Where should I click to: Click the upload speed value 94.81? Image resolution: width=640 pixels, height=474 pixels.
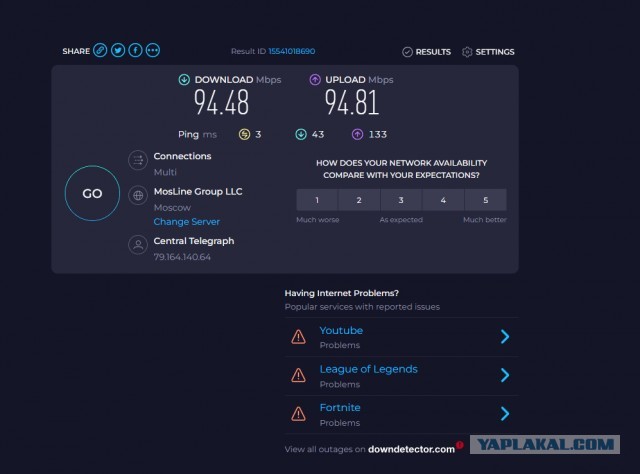pos(352,102)
